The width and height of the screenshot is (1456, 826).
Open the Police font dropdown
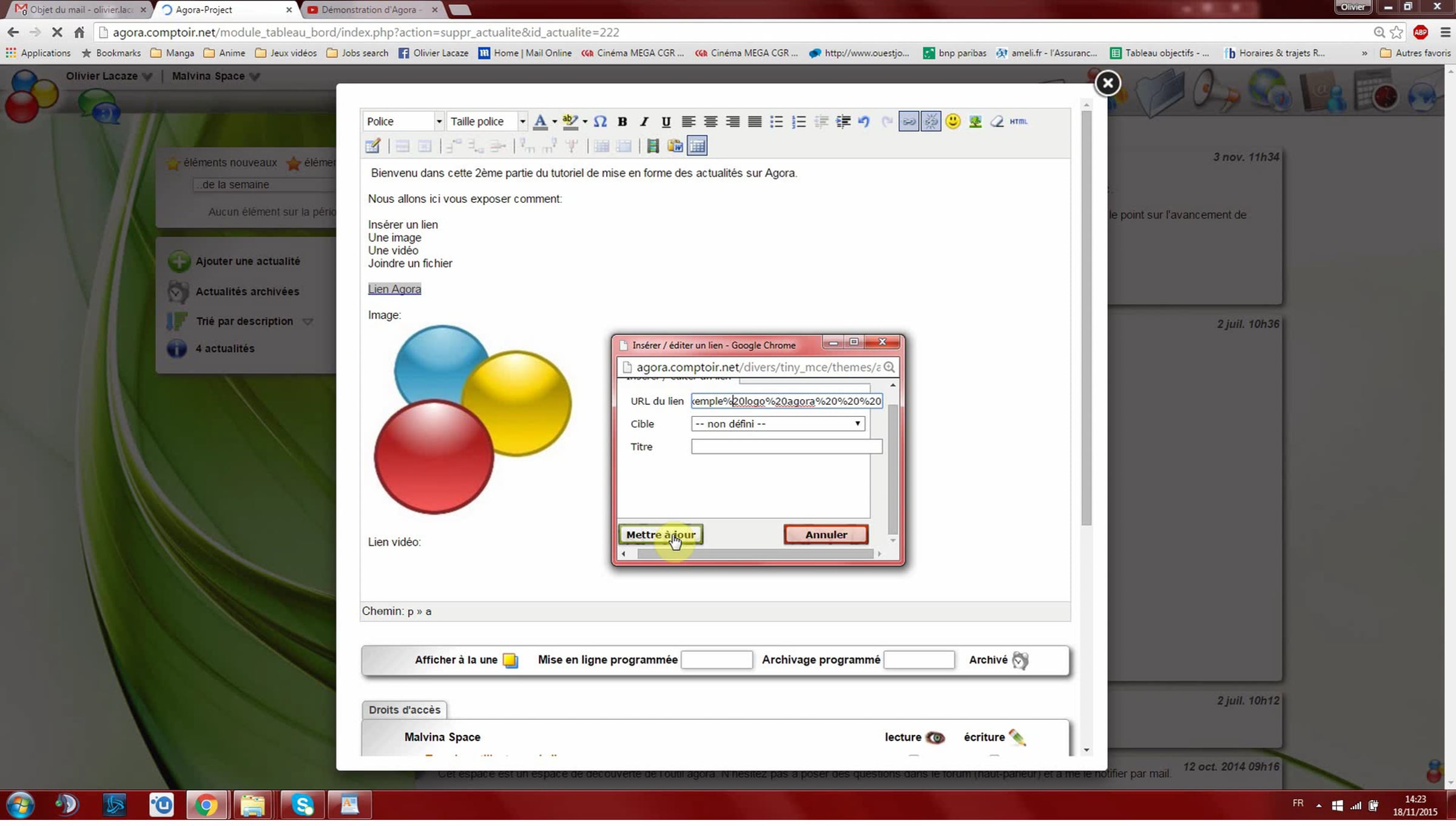pyautogui.click(x=404, y=121)
